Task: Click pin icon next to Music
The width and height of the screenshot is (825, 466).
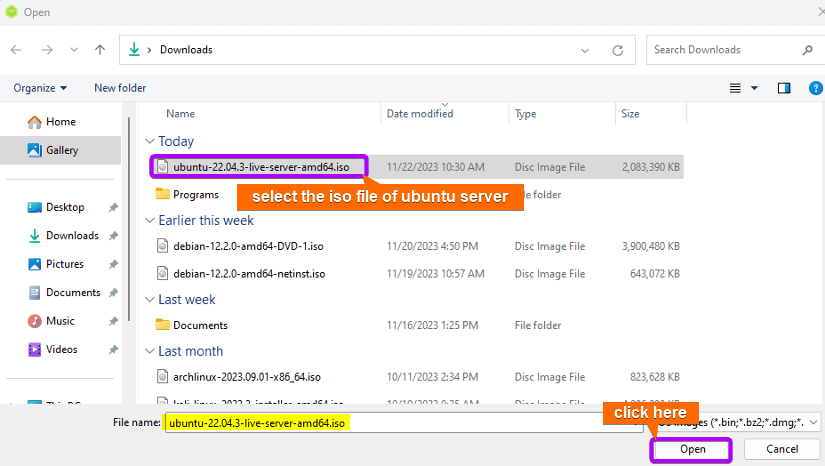Action: click(113, 321)
